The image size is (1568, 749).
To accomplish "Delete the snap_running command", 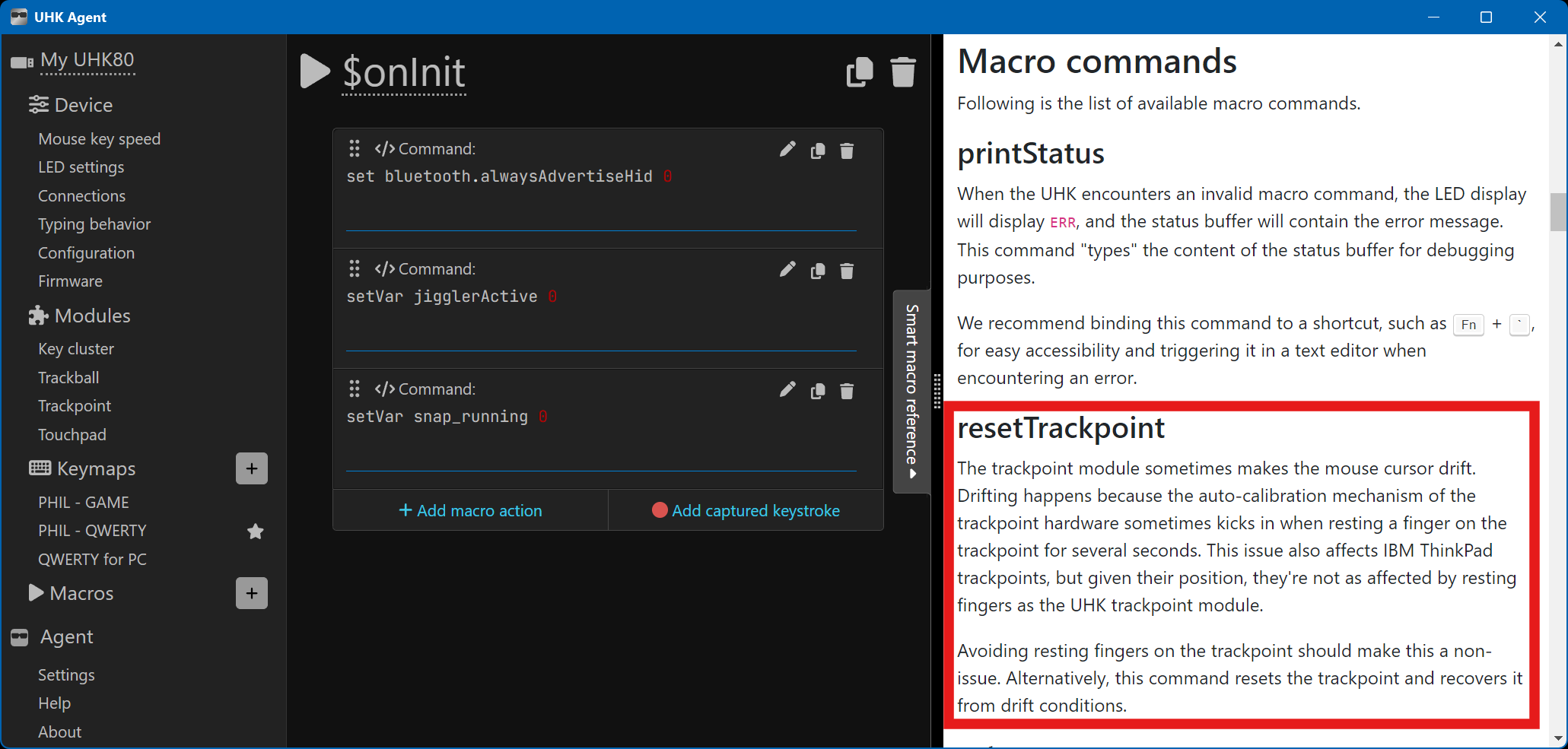I will tap(847, 391).
